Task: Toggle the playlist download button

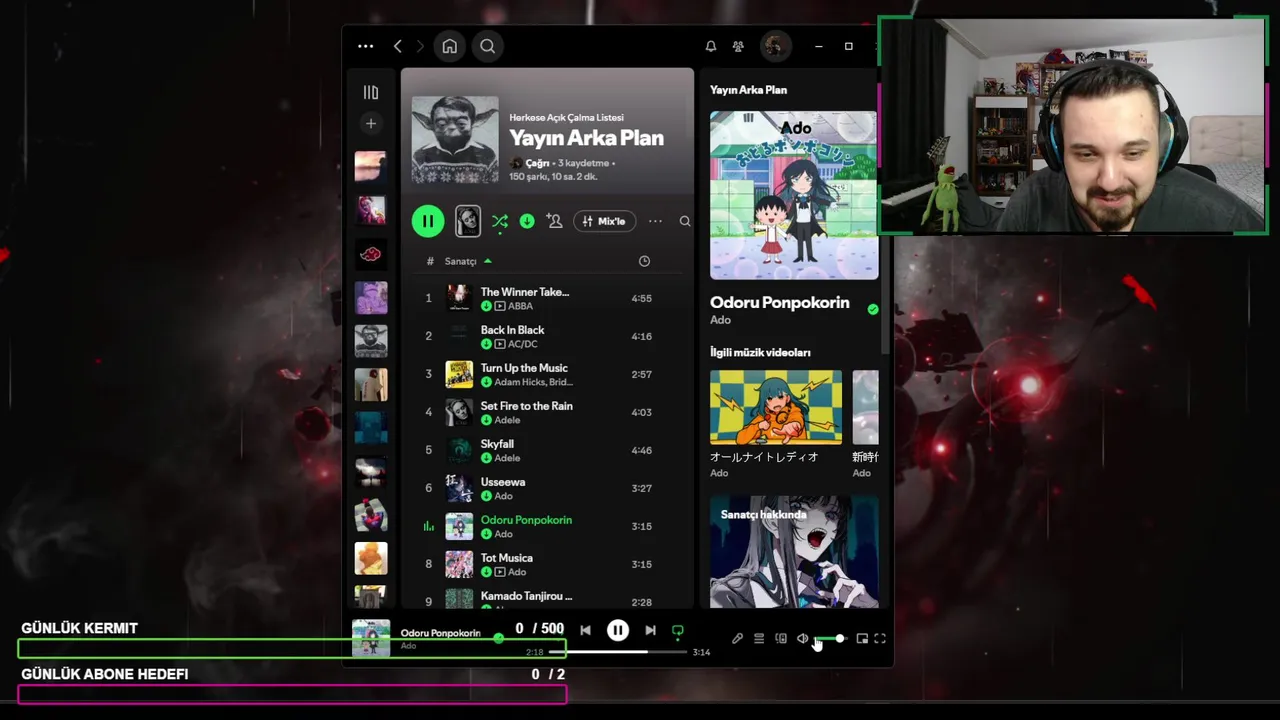Action: (x=527, y=221)
